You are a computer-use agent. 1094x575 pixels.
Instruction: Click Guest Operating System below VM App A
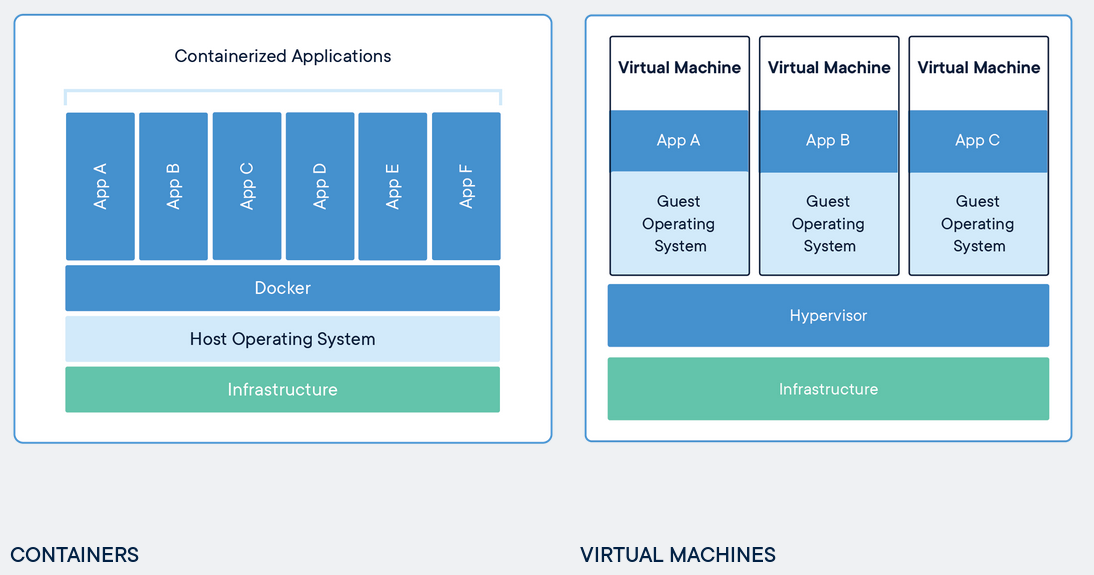click(x=679, y=224)
